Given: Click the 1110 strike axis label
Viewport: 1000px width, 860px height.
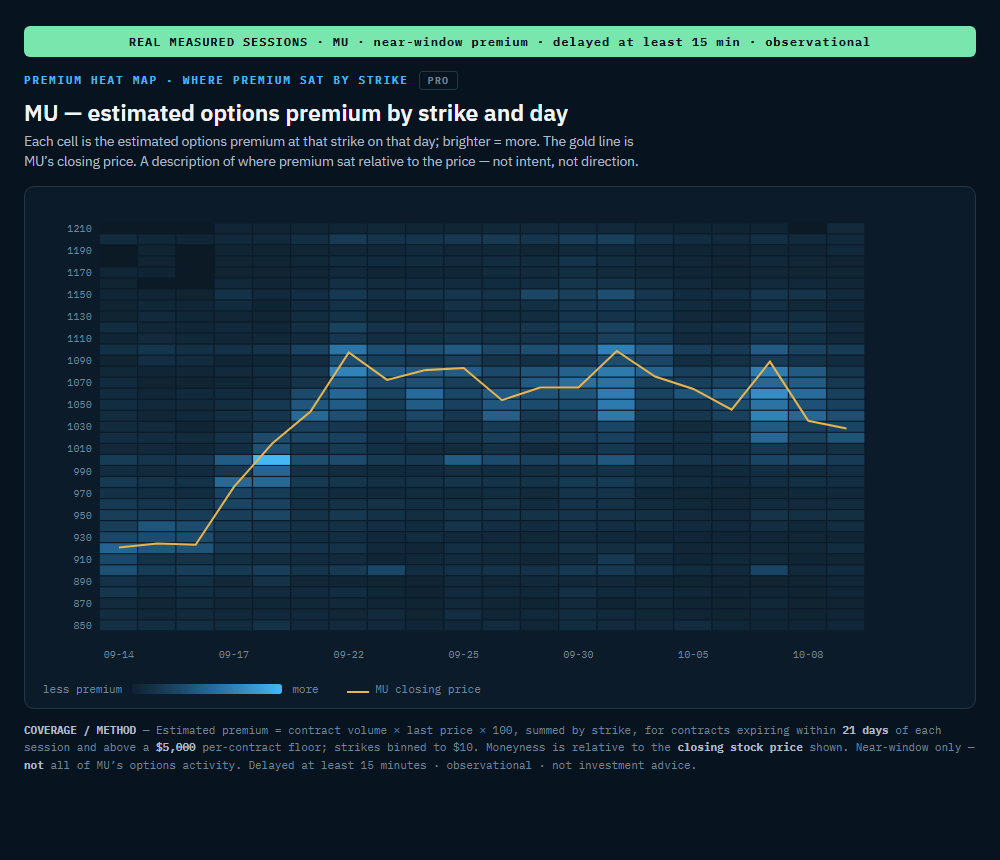Looking at the screenshot, I should point(80,339).
